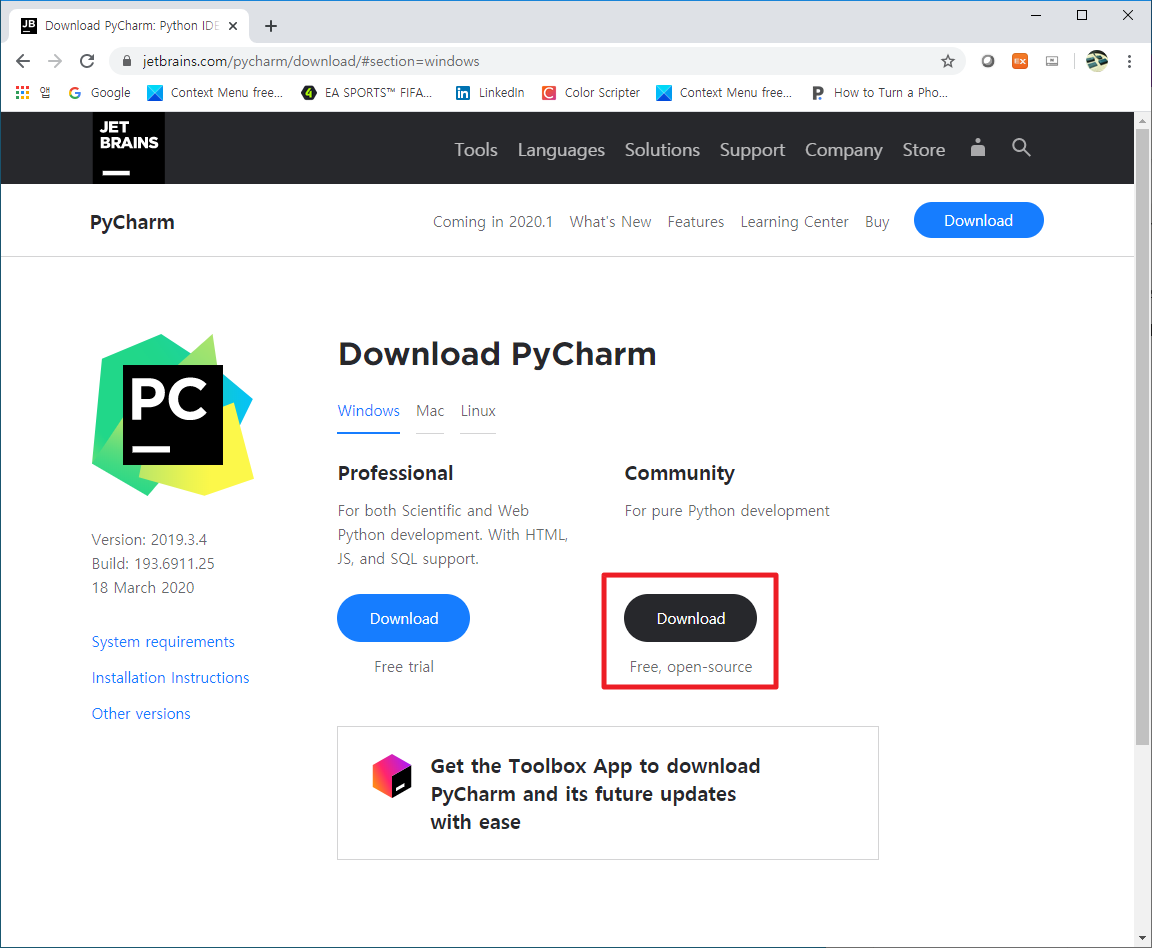Open the second Context Menu free bookmark

(724, 93)
